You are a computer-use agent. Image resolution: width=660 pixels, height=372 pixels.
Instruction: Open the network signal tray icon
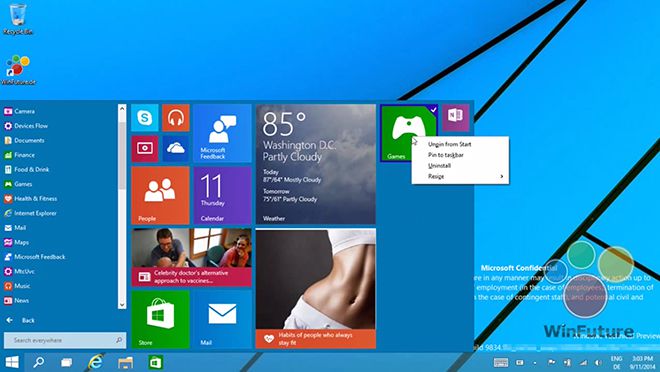tap(583, 362)
